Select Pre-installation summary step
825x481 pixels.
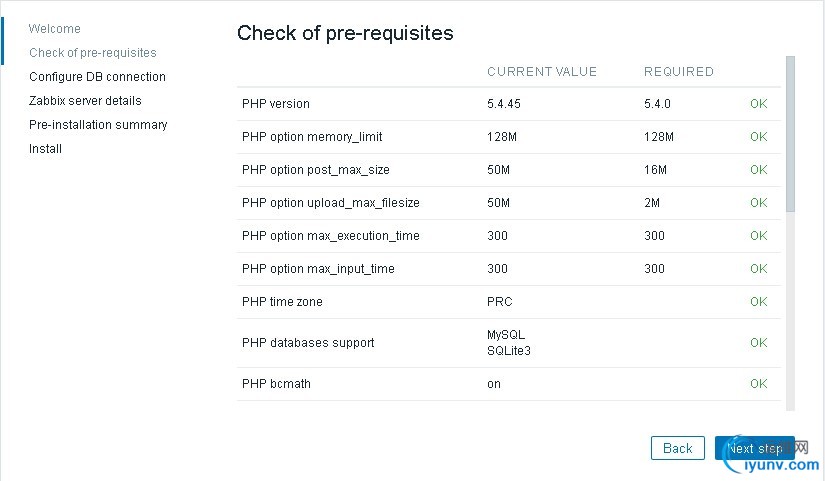pyautogui.click(x=98, y=125)
